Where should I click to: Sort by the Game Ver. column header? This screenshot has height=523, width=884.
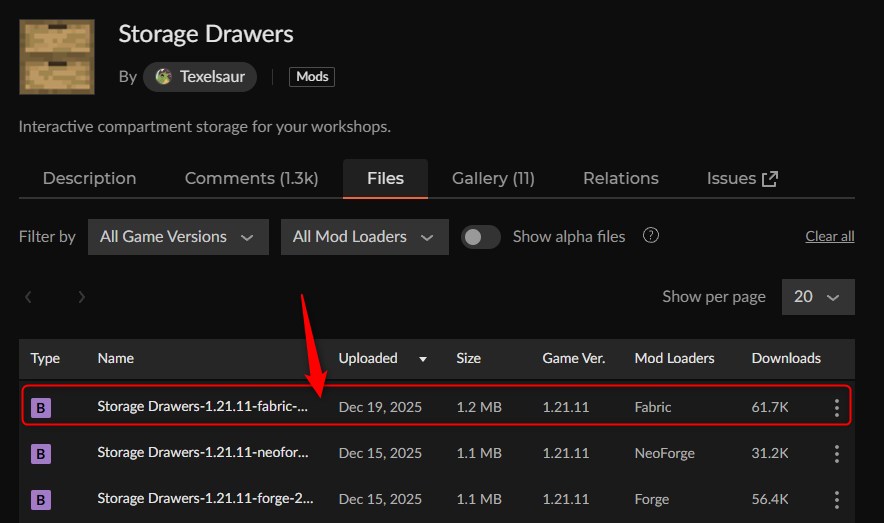coord(574,358)
